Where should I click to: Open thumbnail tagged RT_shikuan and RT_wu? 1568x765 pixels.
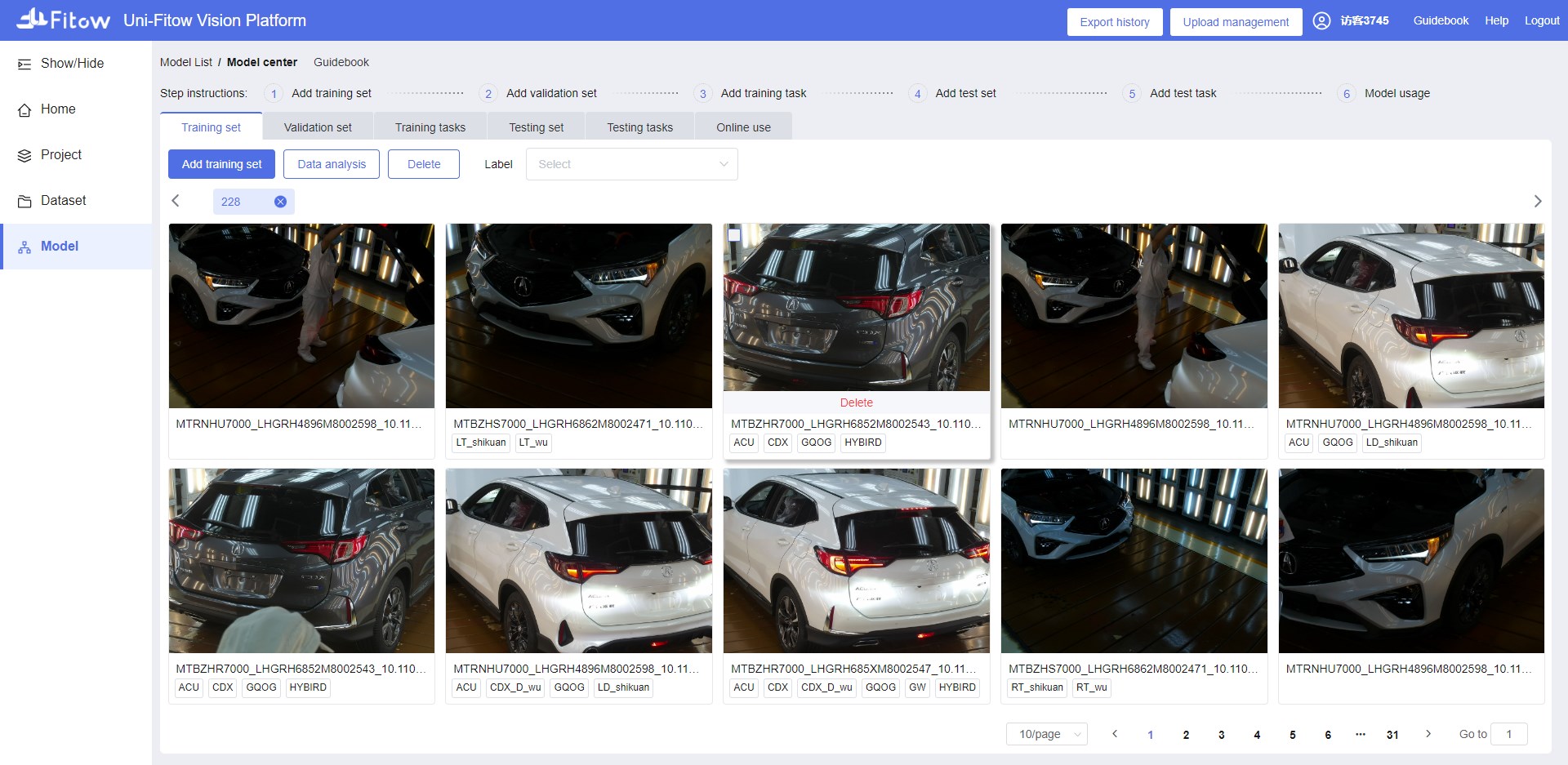[x=1134, y=561]
